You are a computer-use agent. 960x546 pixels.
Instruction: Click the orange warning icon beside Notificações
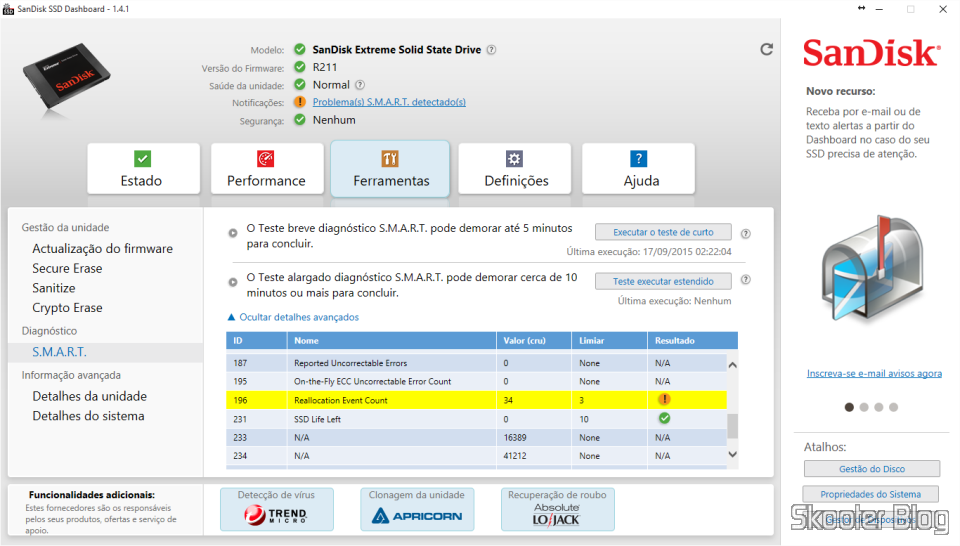[x=299, y=102]
